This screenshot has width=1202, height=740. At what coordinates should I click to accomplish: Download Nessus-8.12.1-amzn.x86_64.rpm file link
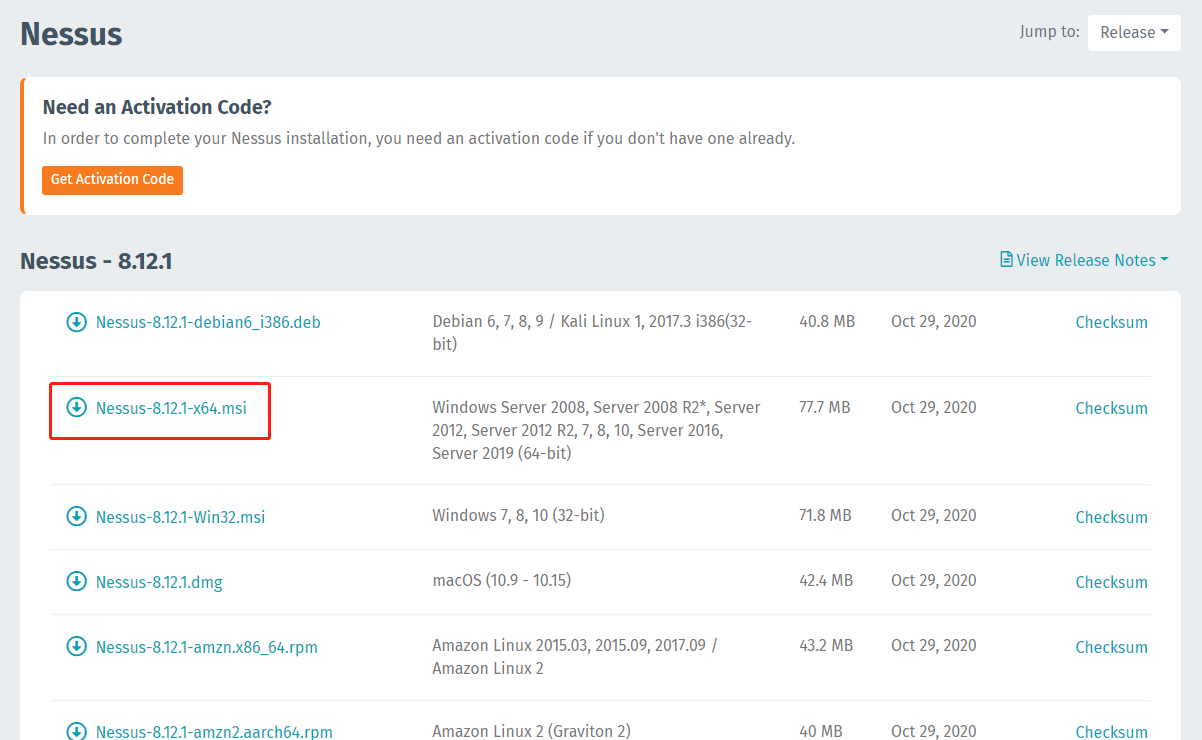coord(207,647)
